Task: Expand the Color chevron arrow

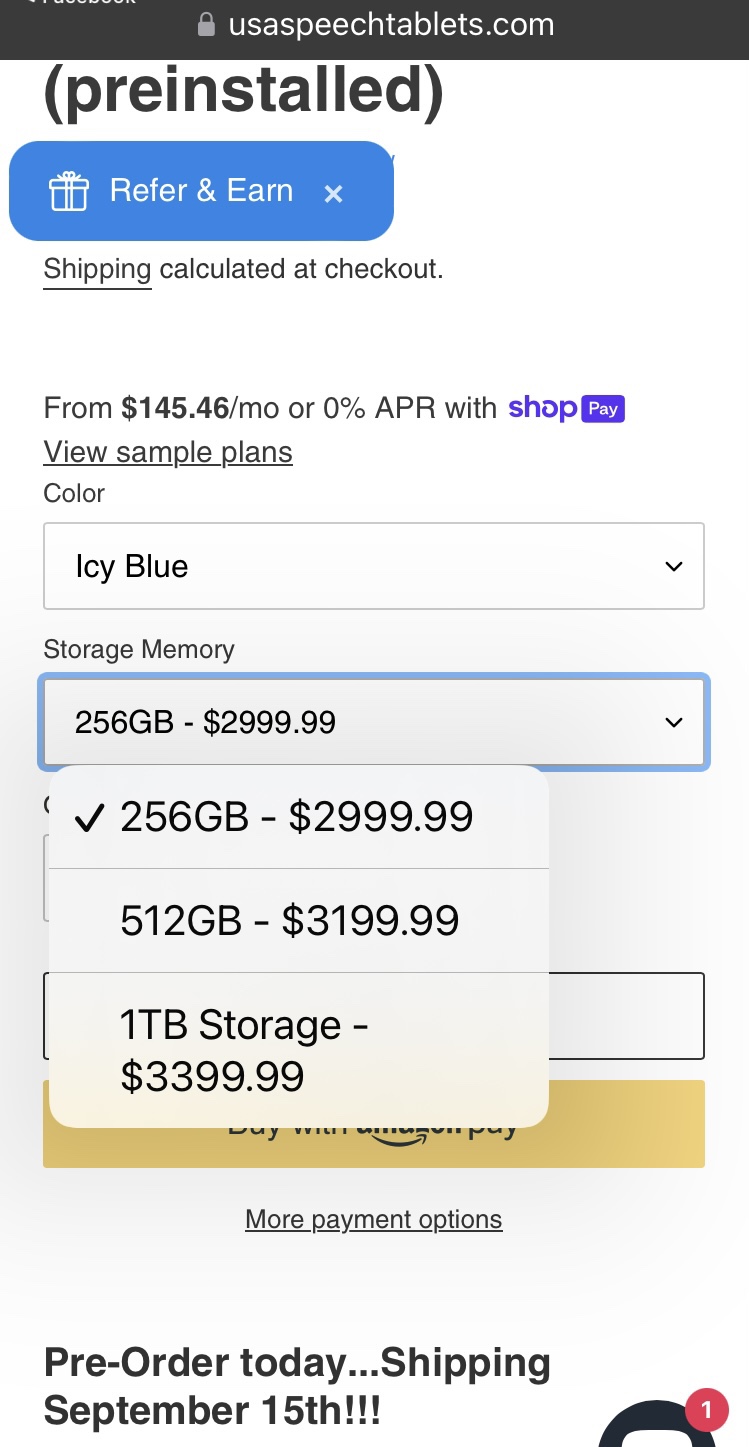Action: click(x=674, y=567)
